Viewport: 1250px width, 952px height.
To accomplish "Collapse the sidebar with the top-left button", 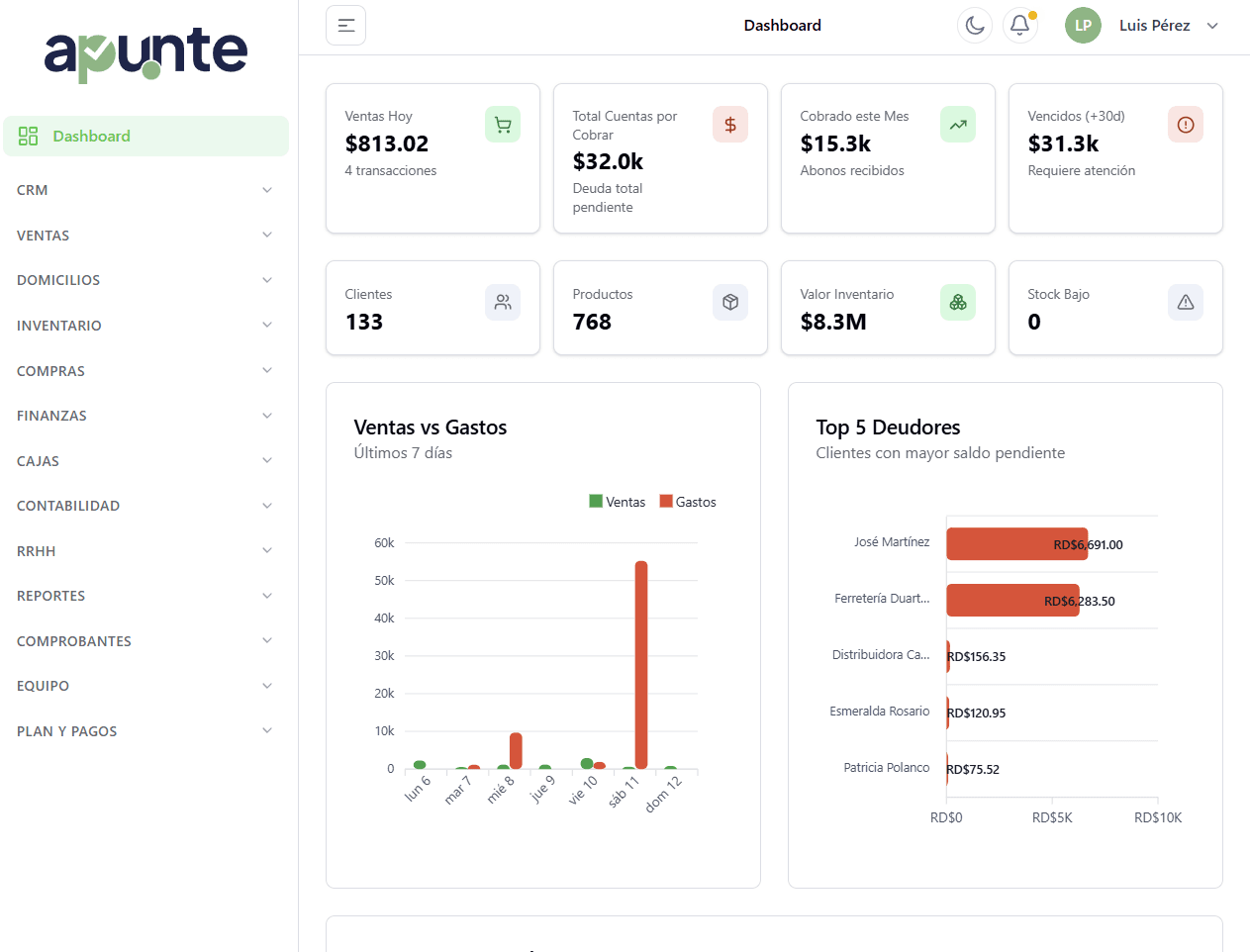I will pos(345,25).
